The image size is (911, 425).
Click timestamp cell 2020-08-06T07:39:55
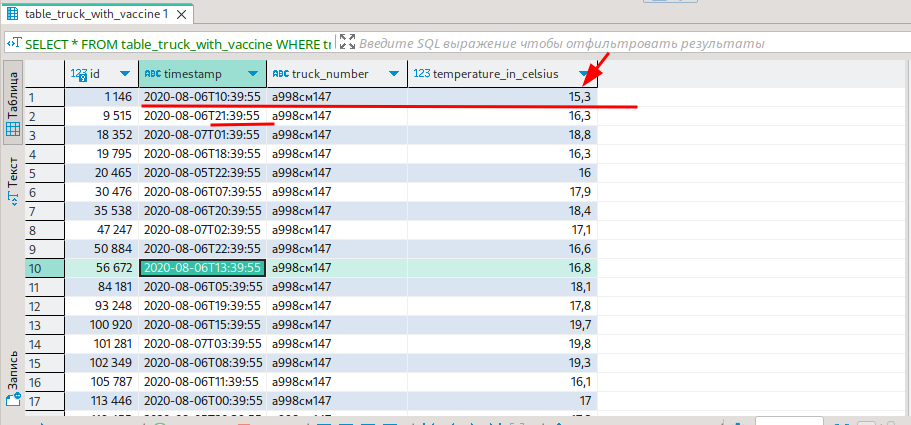coord(203,192)
